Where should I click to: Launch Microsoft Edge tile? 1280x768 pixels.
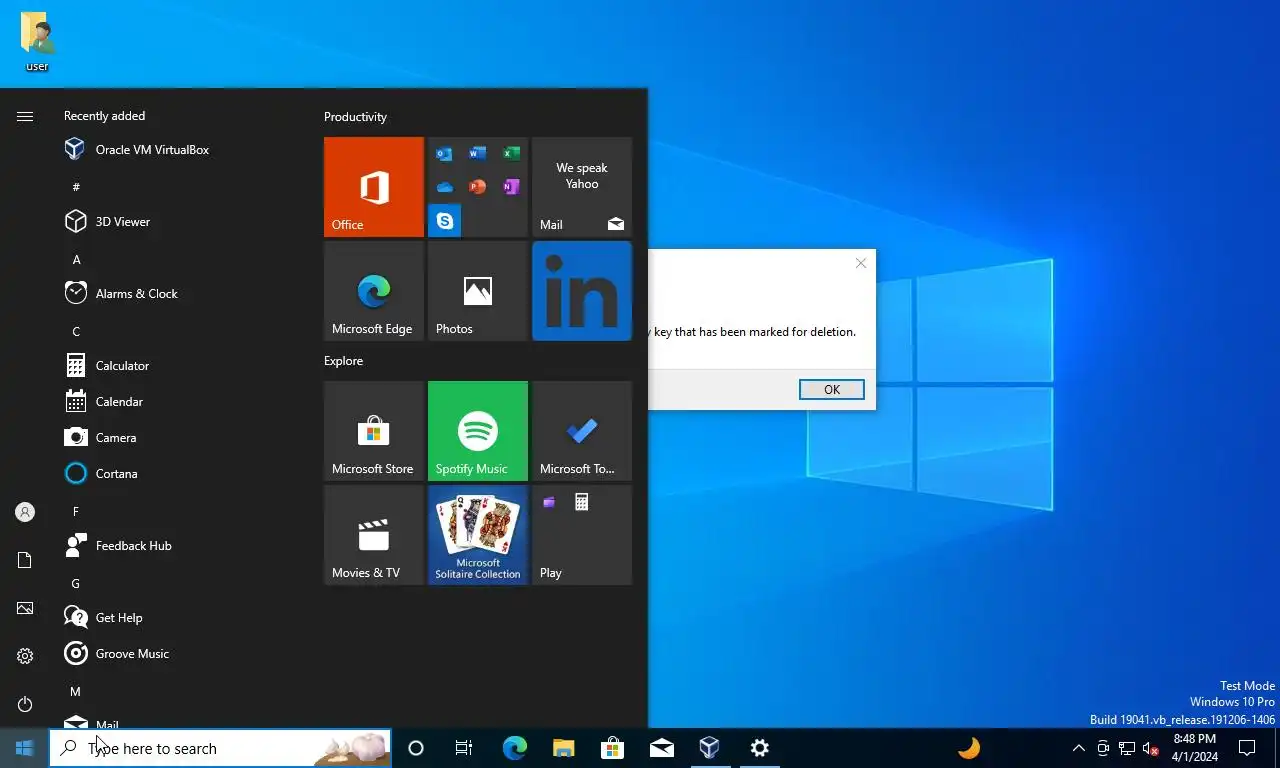pyautogui.click(x=374, y=291)
